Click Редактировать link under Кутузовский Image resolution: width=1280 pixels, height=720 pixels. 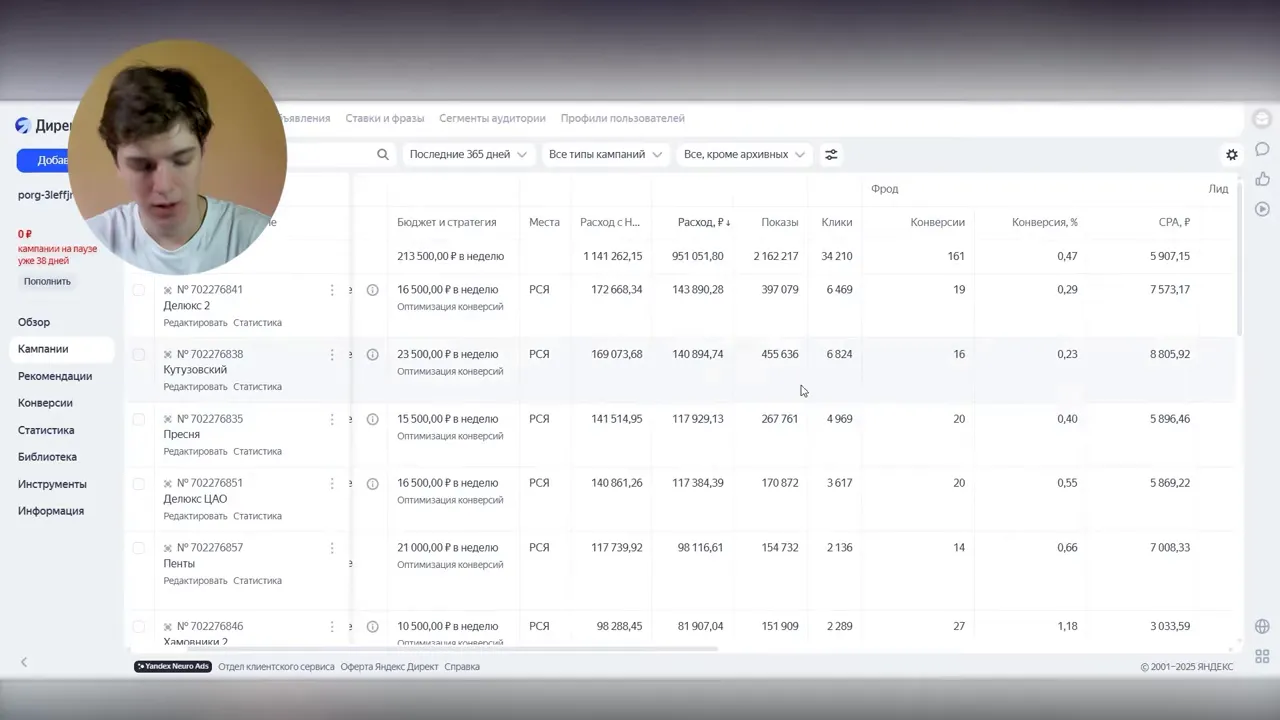tap(195, 387)
